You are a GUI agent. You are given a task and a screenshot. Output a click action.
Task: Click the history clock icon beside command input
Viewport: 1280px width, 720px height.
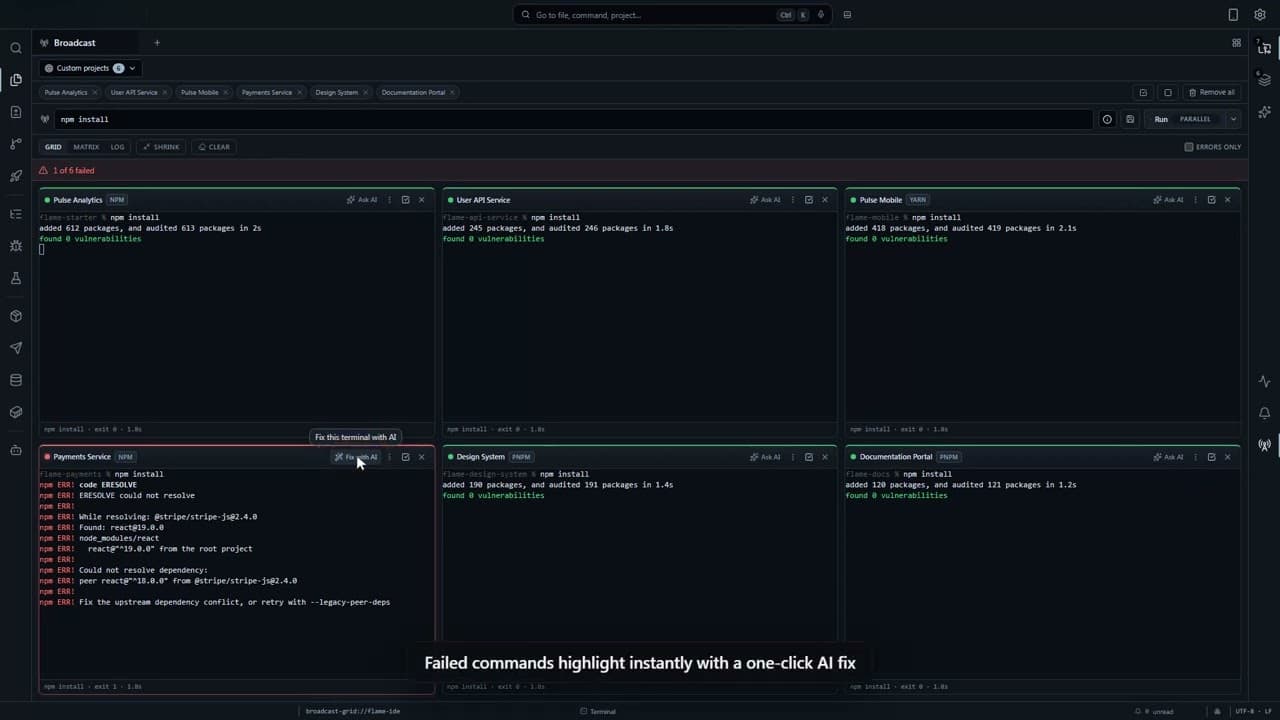(x=1107, y=119)
